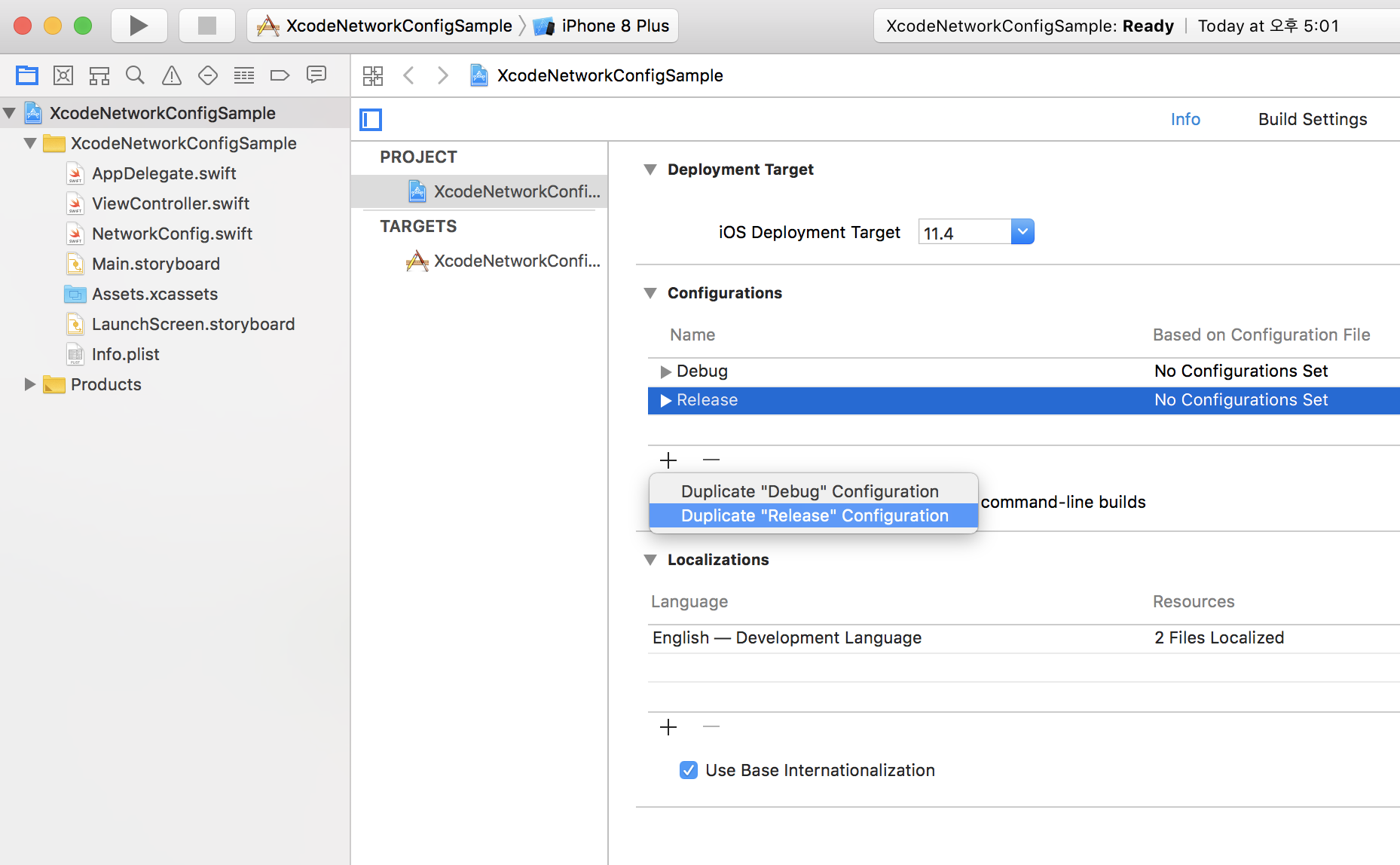Click Release row's "No Configurations Set" cell

pos(1241,400)
